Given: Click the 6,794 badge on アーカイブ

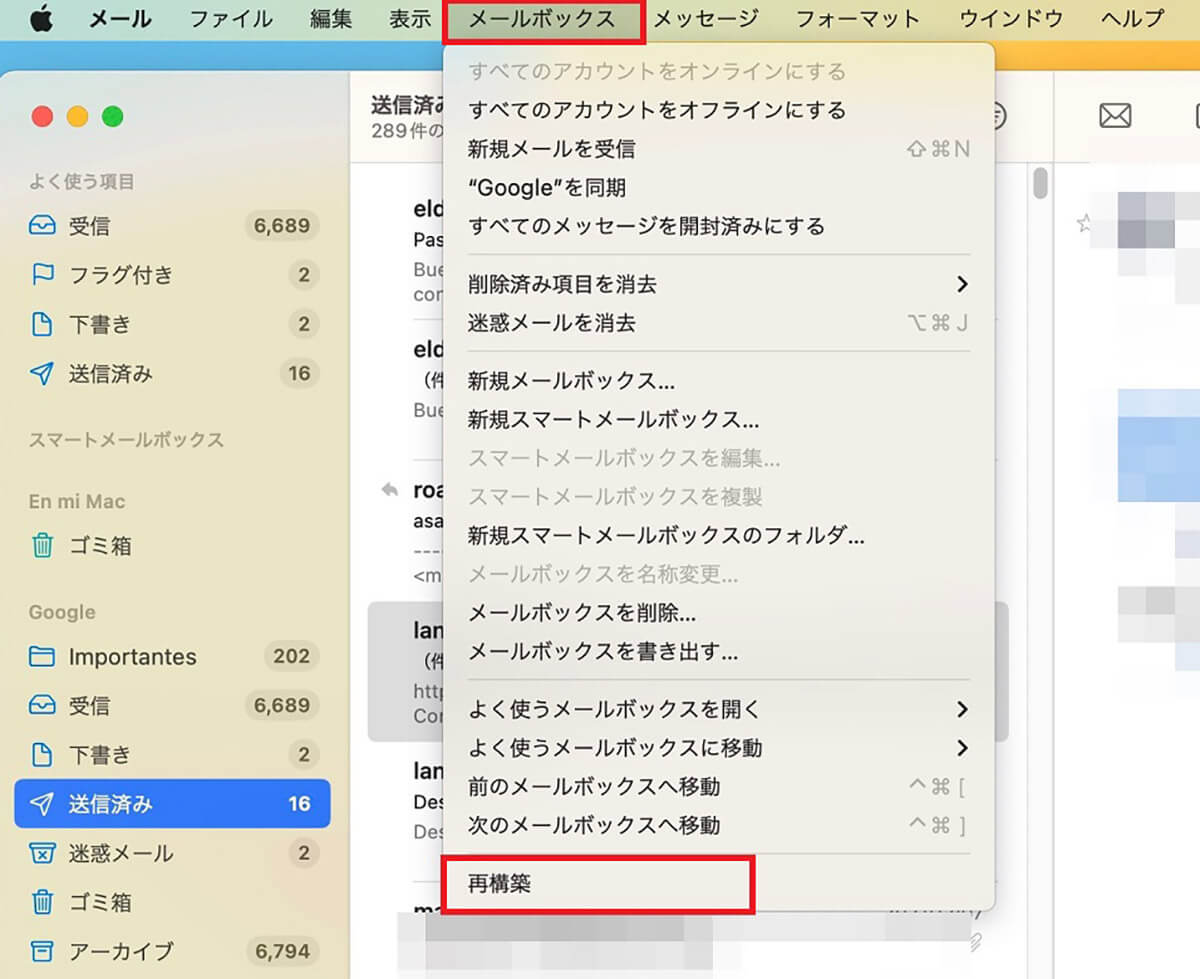Looking at the screenshot, I should click(282, 951).
